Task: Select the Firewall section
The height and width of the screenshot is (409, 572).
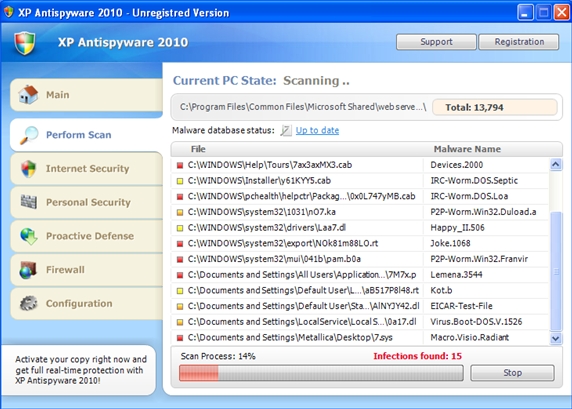Action: coord(86,270)
